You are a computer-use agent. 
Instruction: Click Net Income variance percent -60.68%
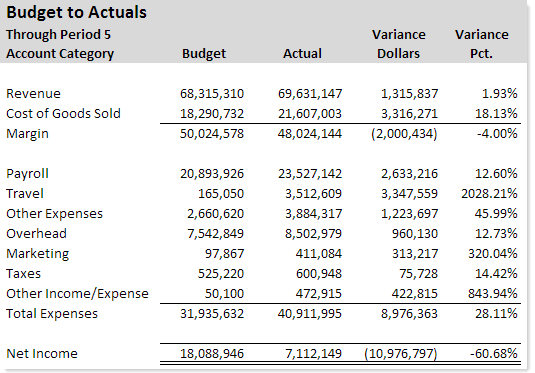pyautogui.click(x=493, y=354)
